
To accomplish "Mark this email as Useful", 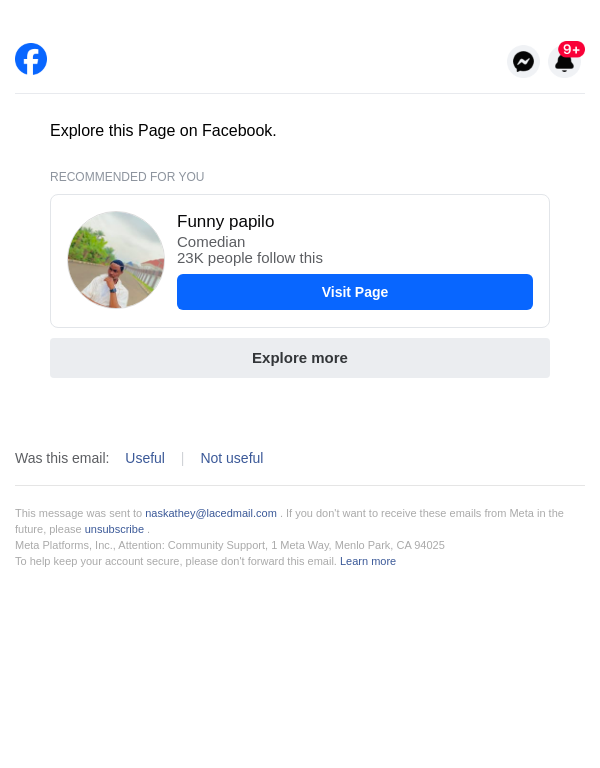I will pos(145,458).
